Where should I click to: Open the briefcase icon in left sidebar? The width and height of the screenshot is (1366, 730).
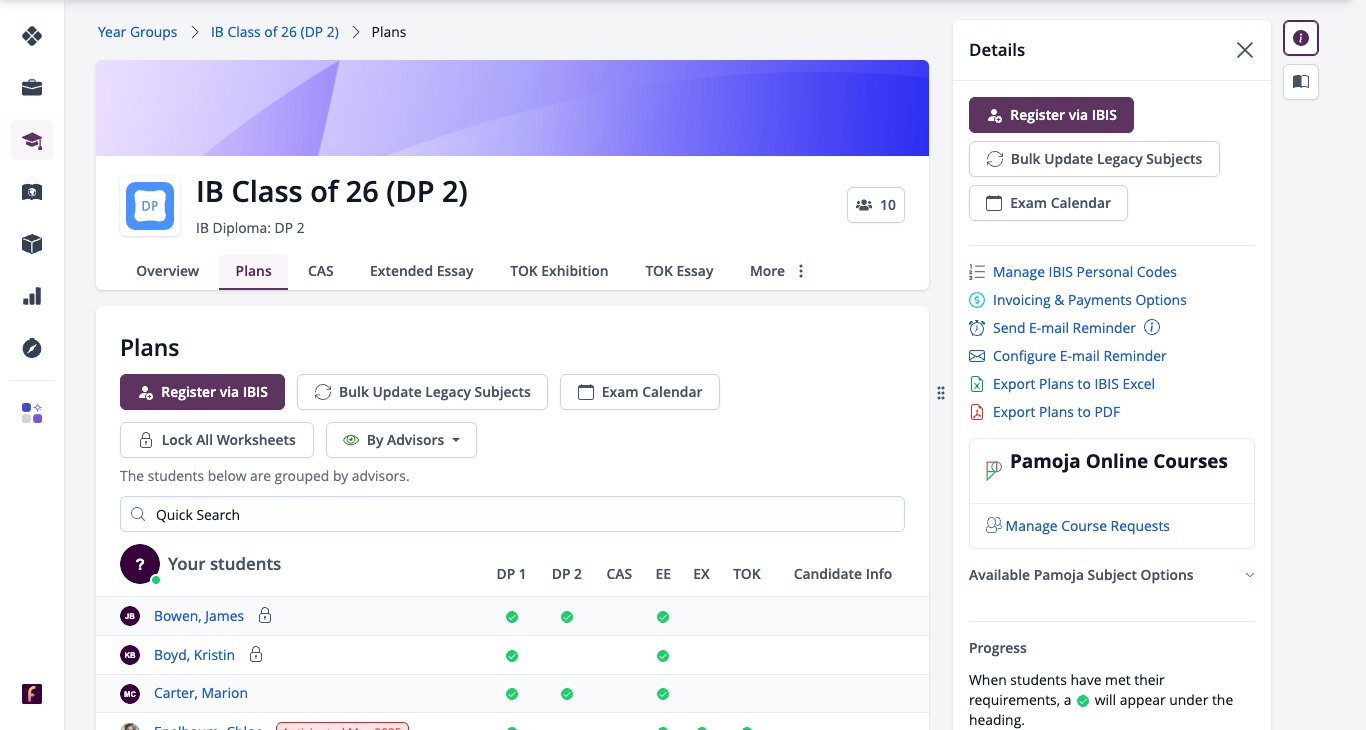tap(32, 88)
